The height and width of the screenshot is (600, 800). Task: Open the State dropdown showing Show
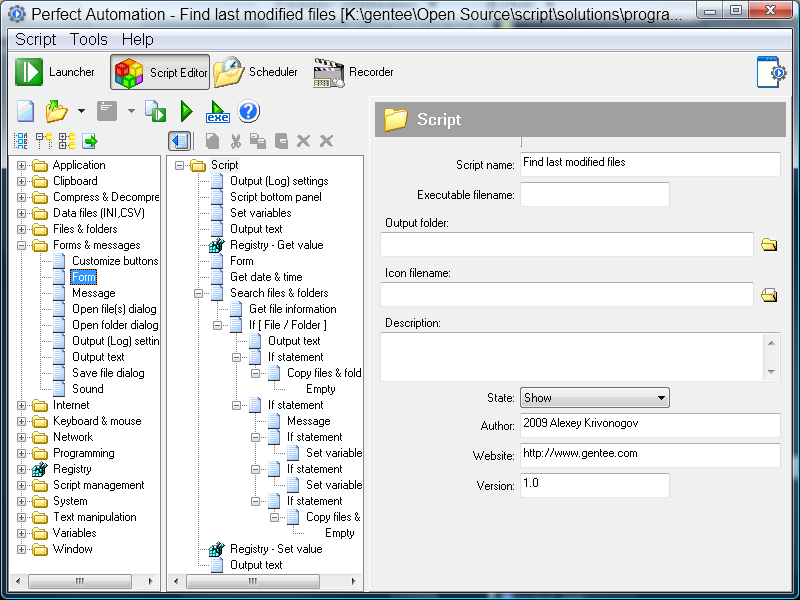594,398
